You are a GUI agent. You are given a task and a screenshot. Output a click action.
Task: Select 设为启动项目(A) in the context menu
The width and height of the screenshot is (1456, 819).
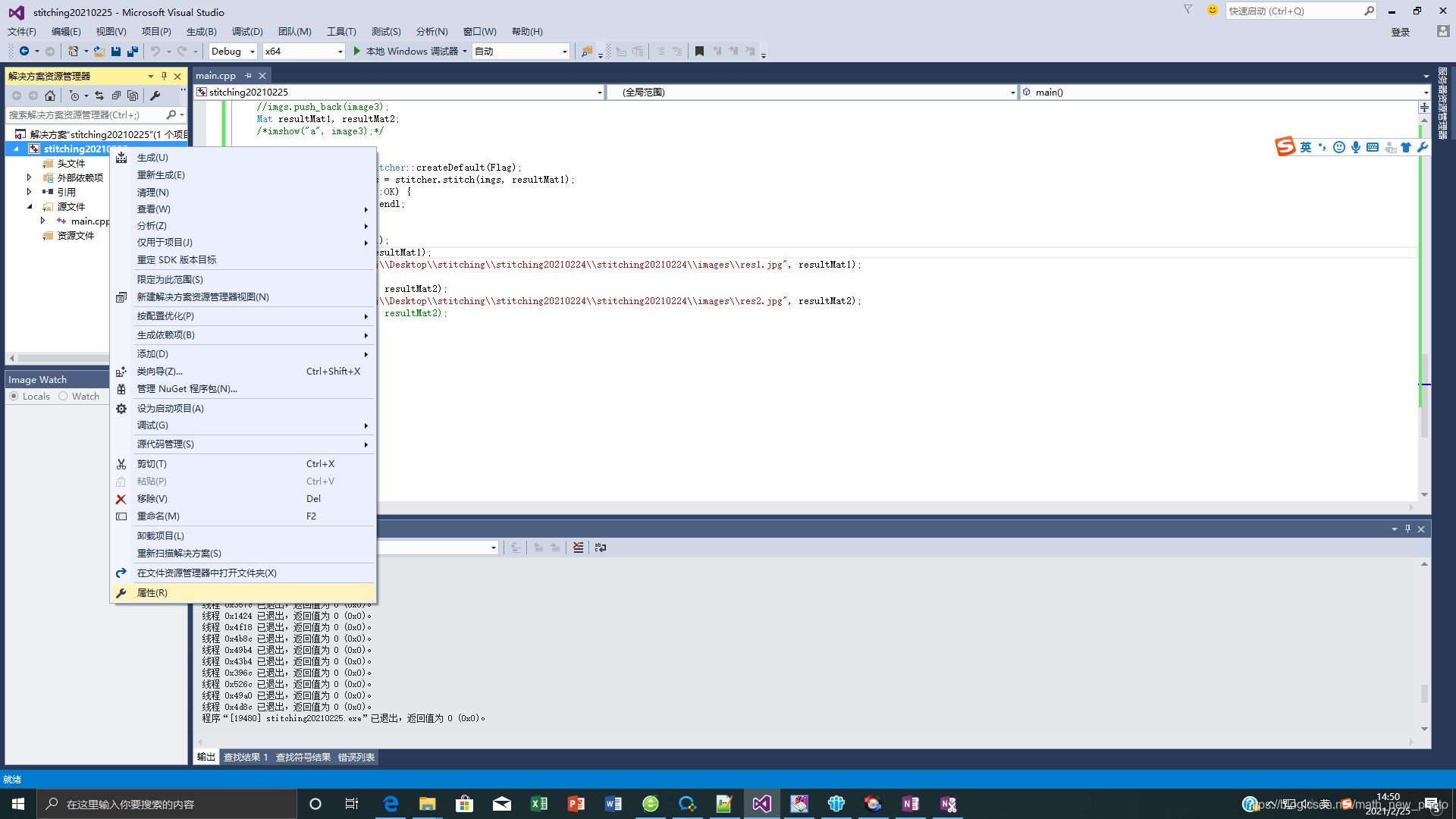pos(243,409)
